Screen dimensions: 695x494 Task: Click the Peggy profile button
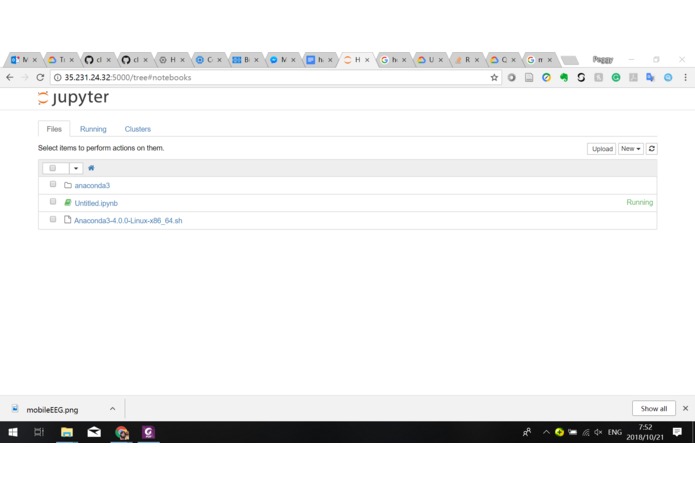pos(603,59)
